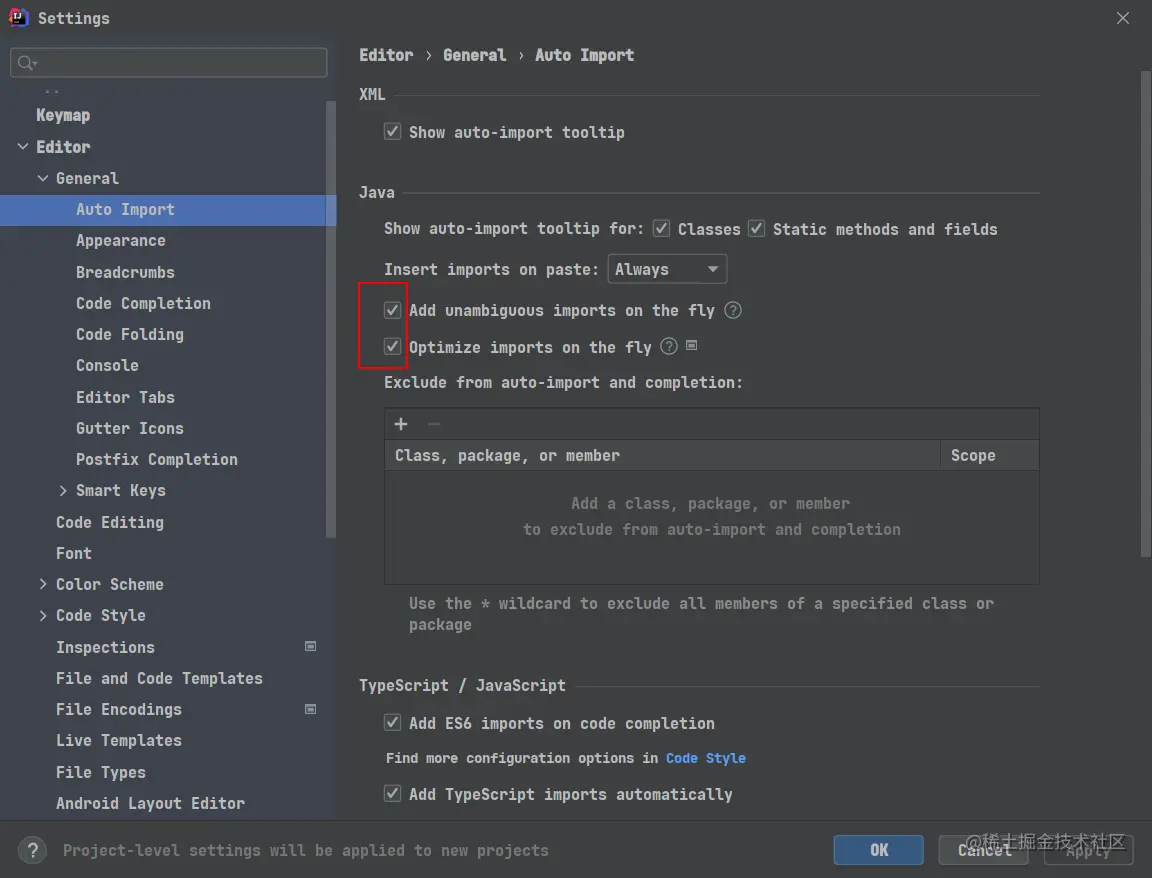Follow the Code Style link
Image resolution: width=1152 pixels, height=878 pixels.
coord(705,758)
